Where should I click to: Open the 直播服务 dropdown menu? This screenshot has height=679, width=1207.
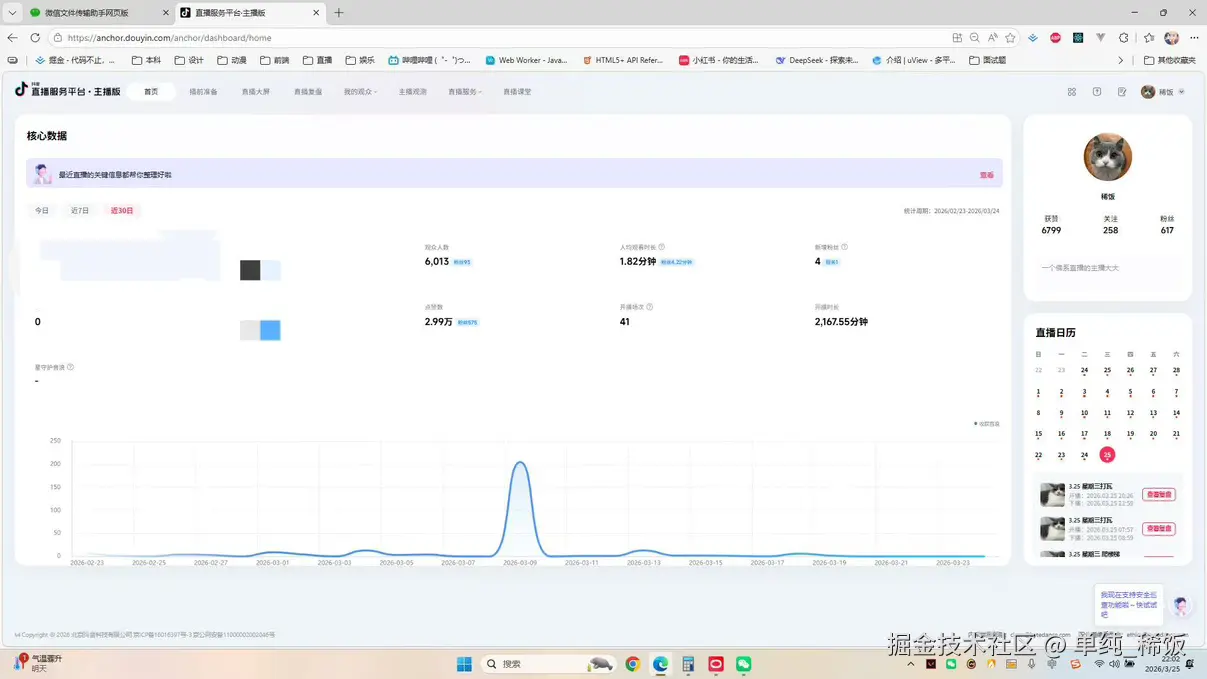click(463, 91)
